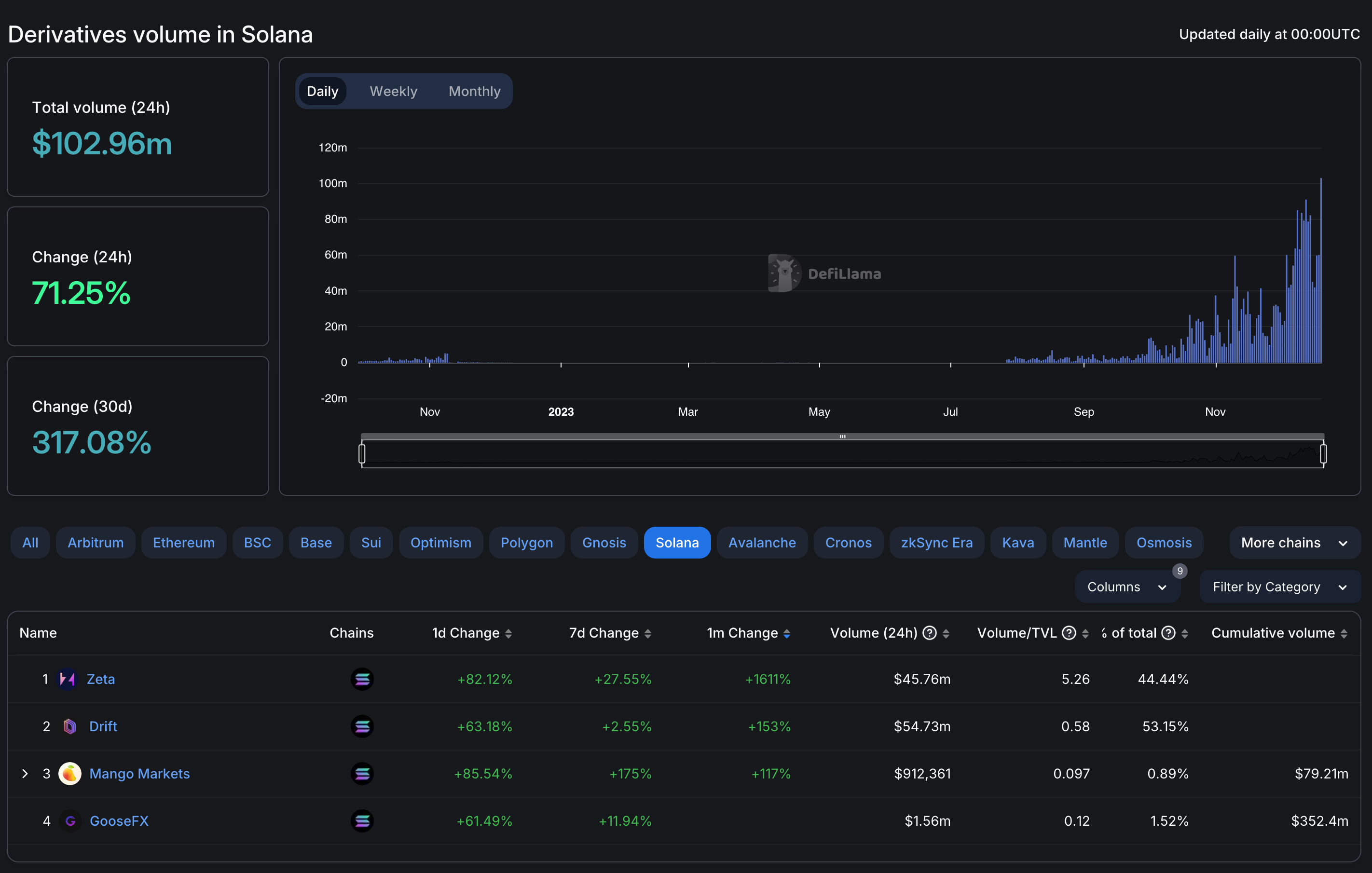
Task: Click Solana chain icon in Zeta row
Action: [x=362, y=679]
